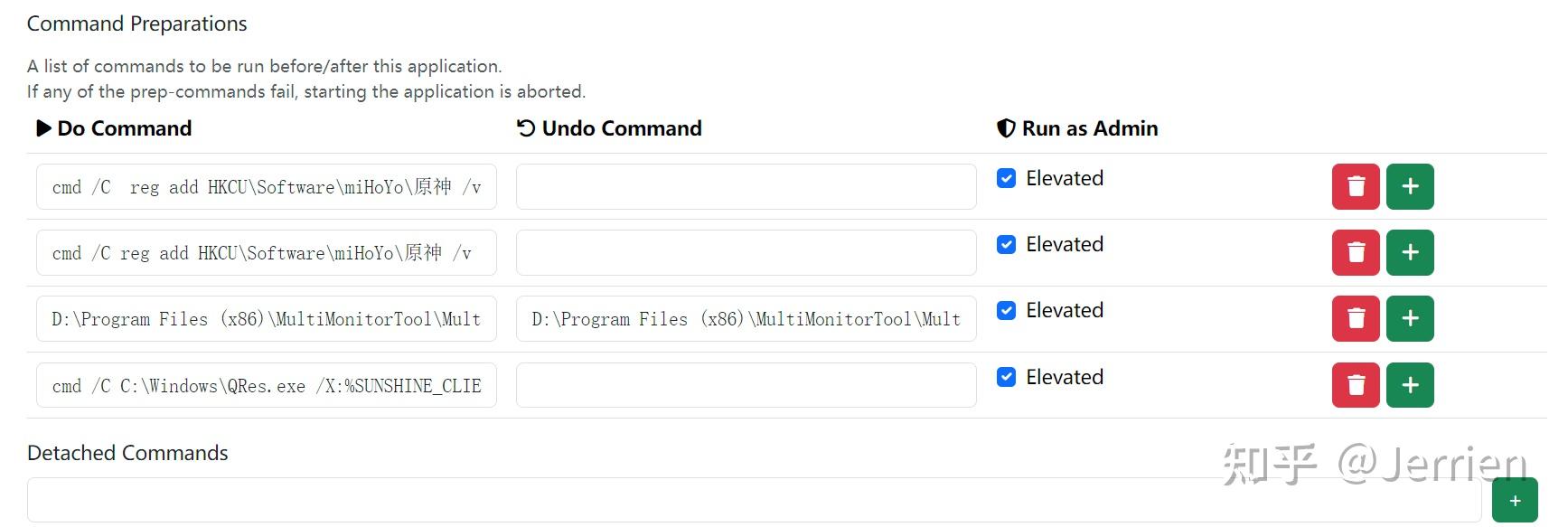Delete the MultiMonitorTool command row
Viewport: 1568px width, 527px height.
click(x=1355, y=318)
